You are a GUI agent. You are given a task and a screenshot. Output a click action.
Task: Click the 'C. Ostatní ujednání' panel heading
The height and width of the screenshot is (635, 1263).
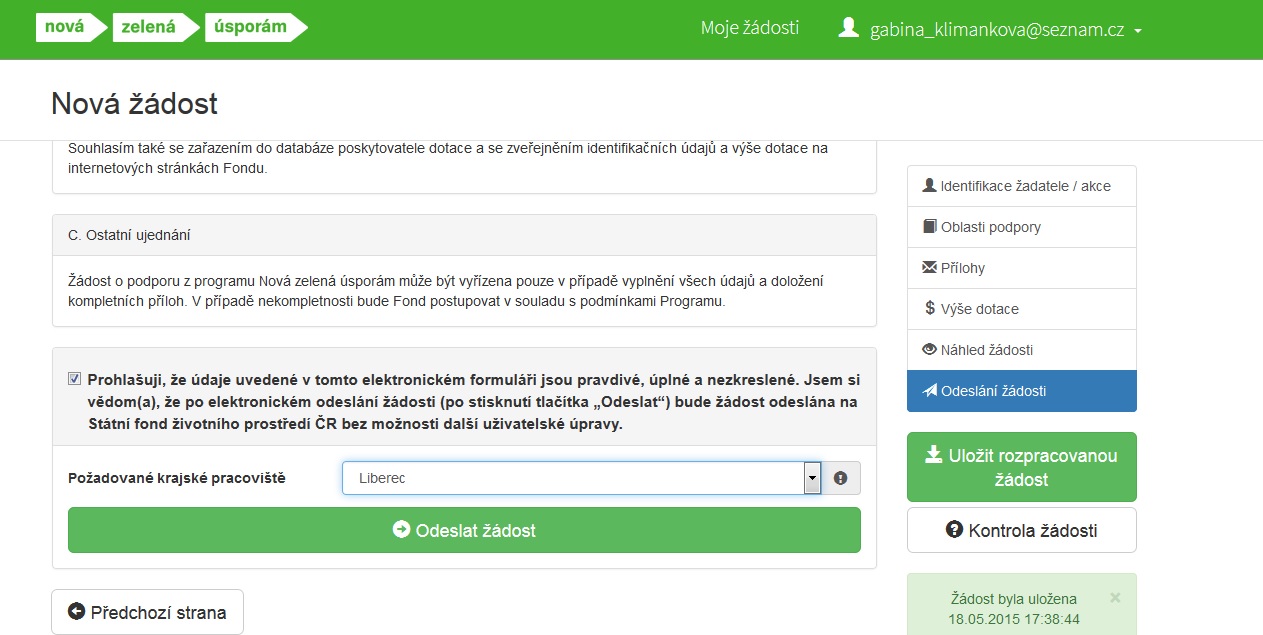464,235
